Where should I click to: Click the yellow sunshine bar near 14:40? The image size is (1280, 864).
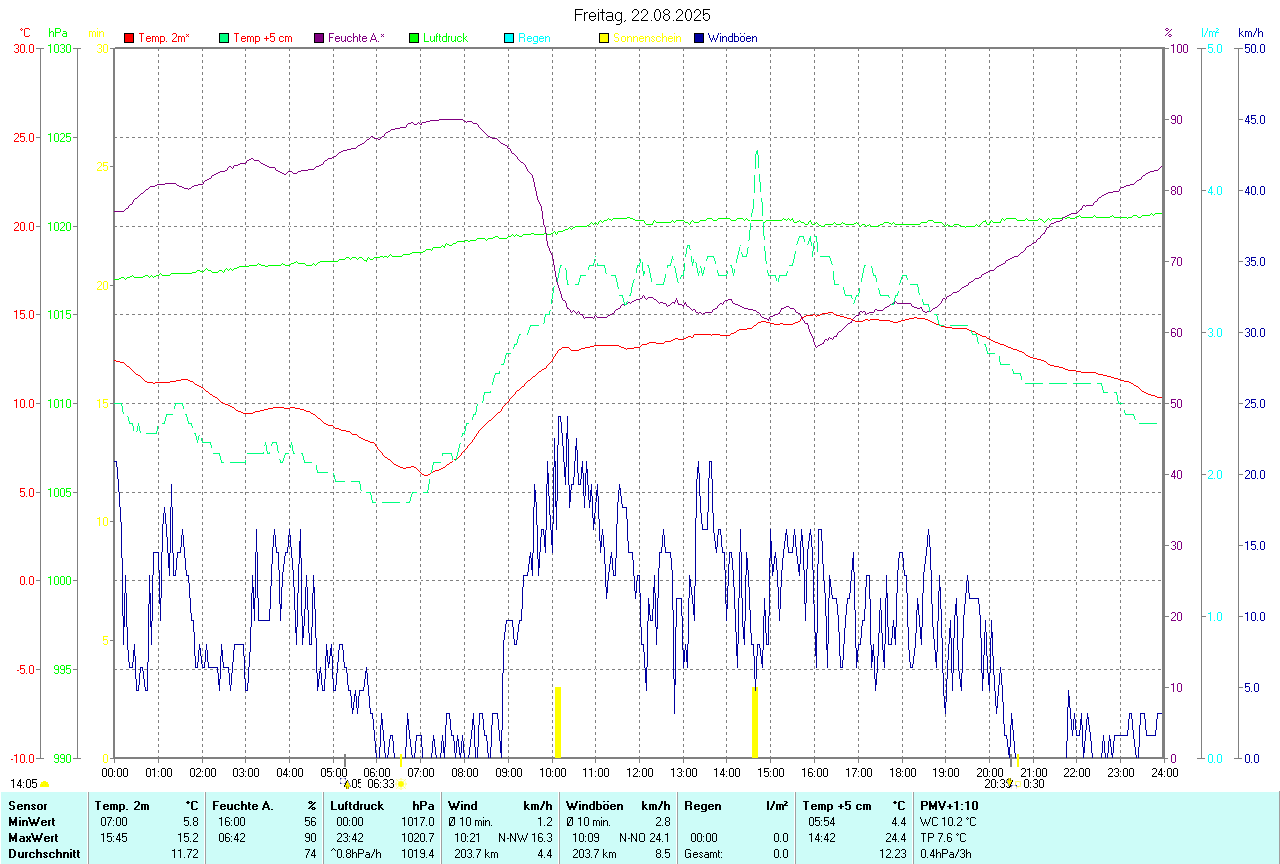pos(754,722)
